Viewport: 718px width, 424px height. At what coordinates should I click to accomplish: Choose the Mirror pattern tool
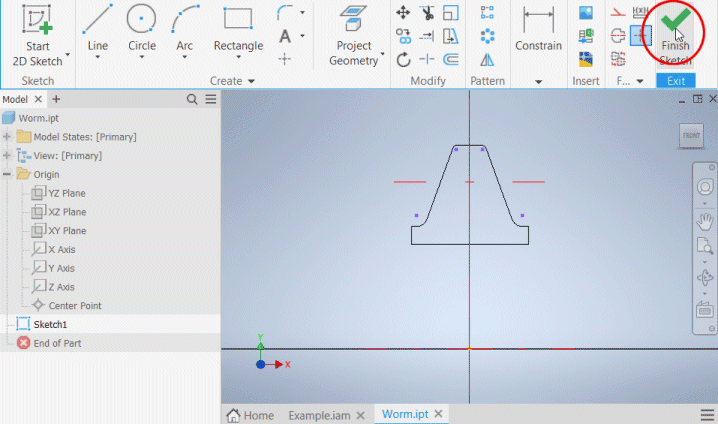(487, 60)
